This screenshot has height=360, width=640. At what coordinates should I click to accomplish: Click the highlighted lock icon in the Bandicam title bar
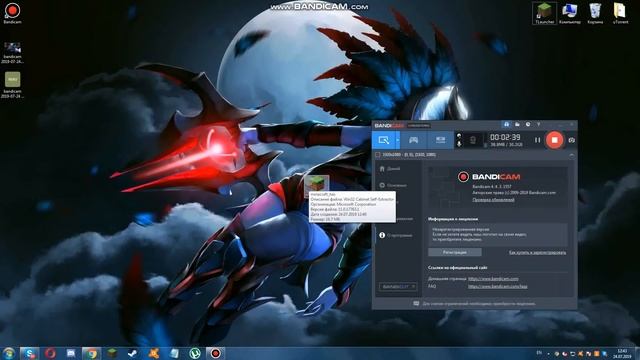[x=507, y=124]
